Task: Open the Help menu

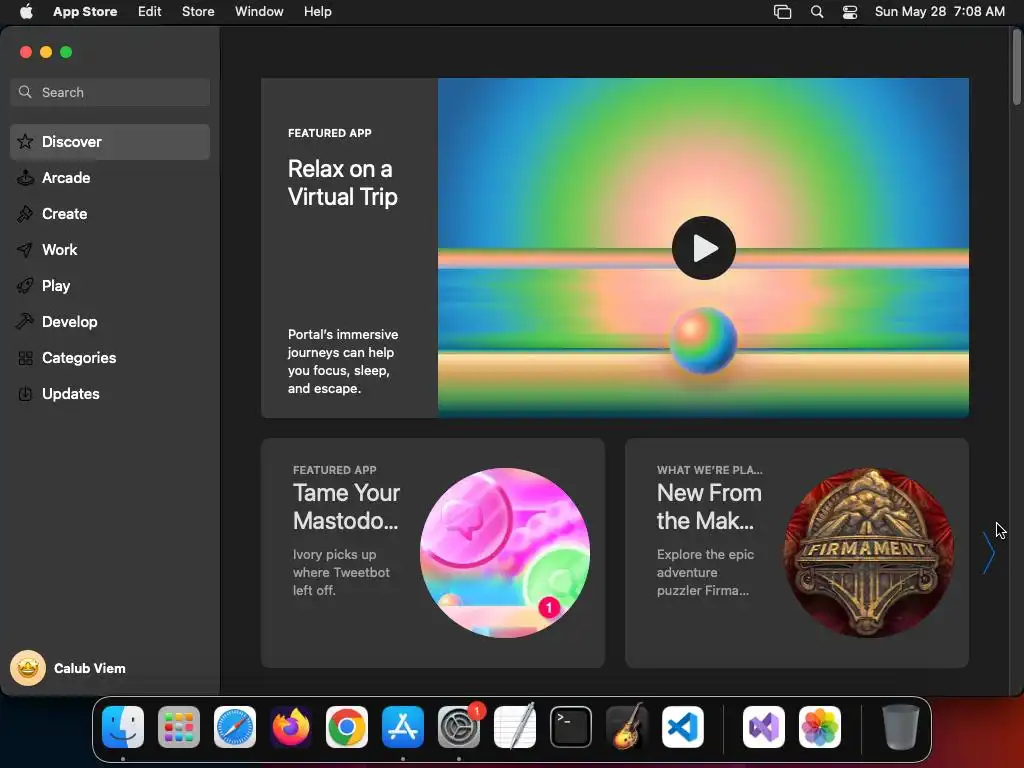Action: point(317,12)
